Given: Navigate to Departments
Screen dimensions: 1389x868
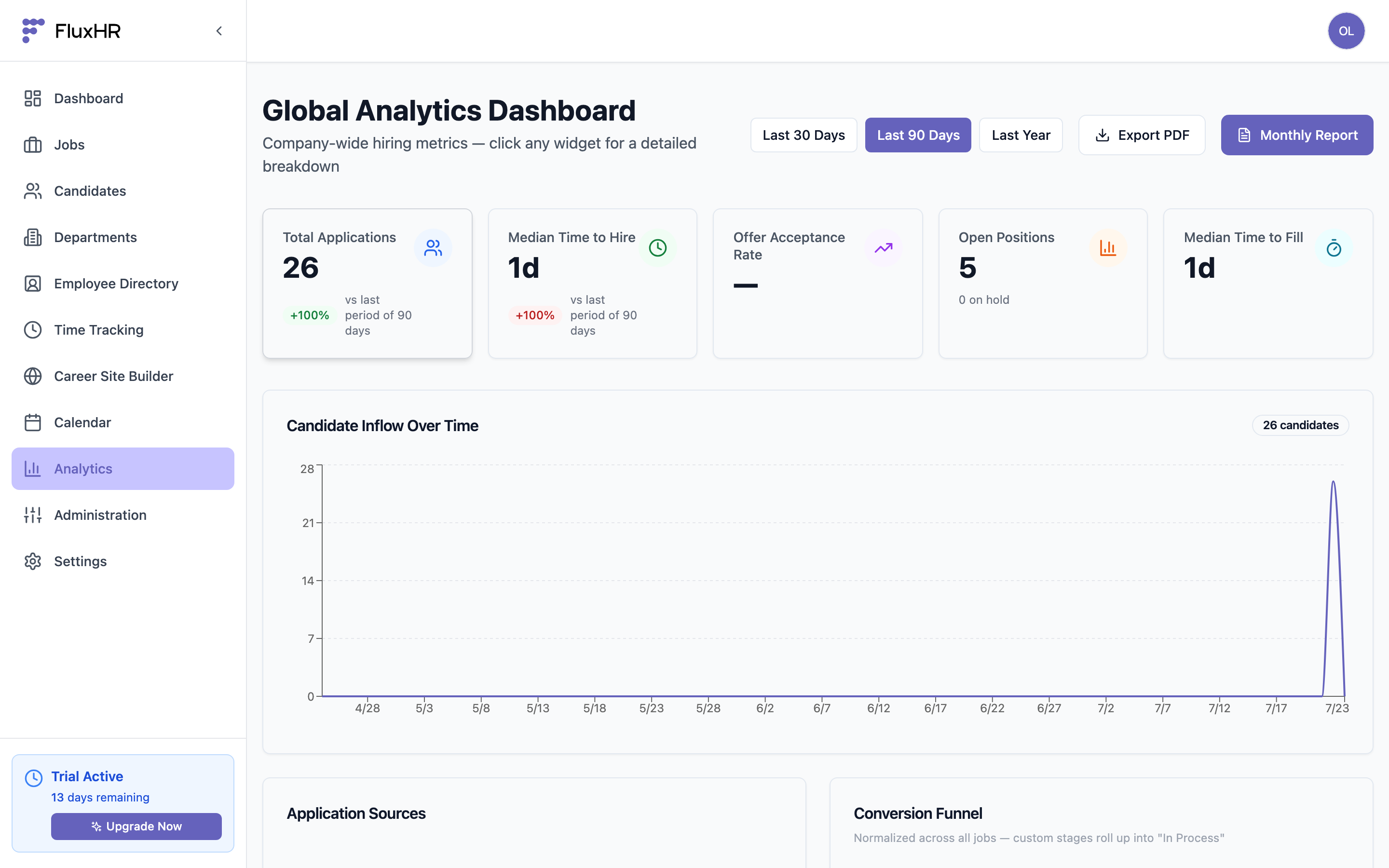Looking at the screenshot, I should point(123,237).
